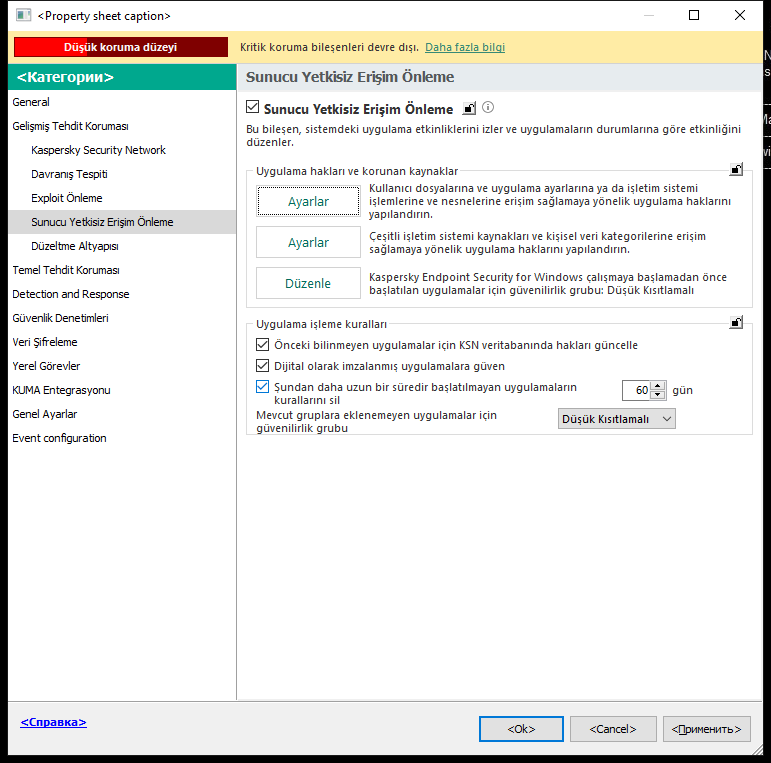
Task: Click the 60 days input field
Action: click(x=636, y=390)
